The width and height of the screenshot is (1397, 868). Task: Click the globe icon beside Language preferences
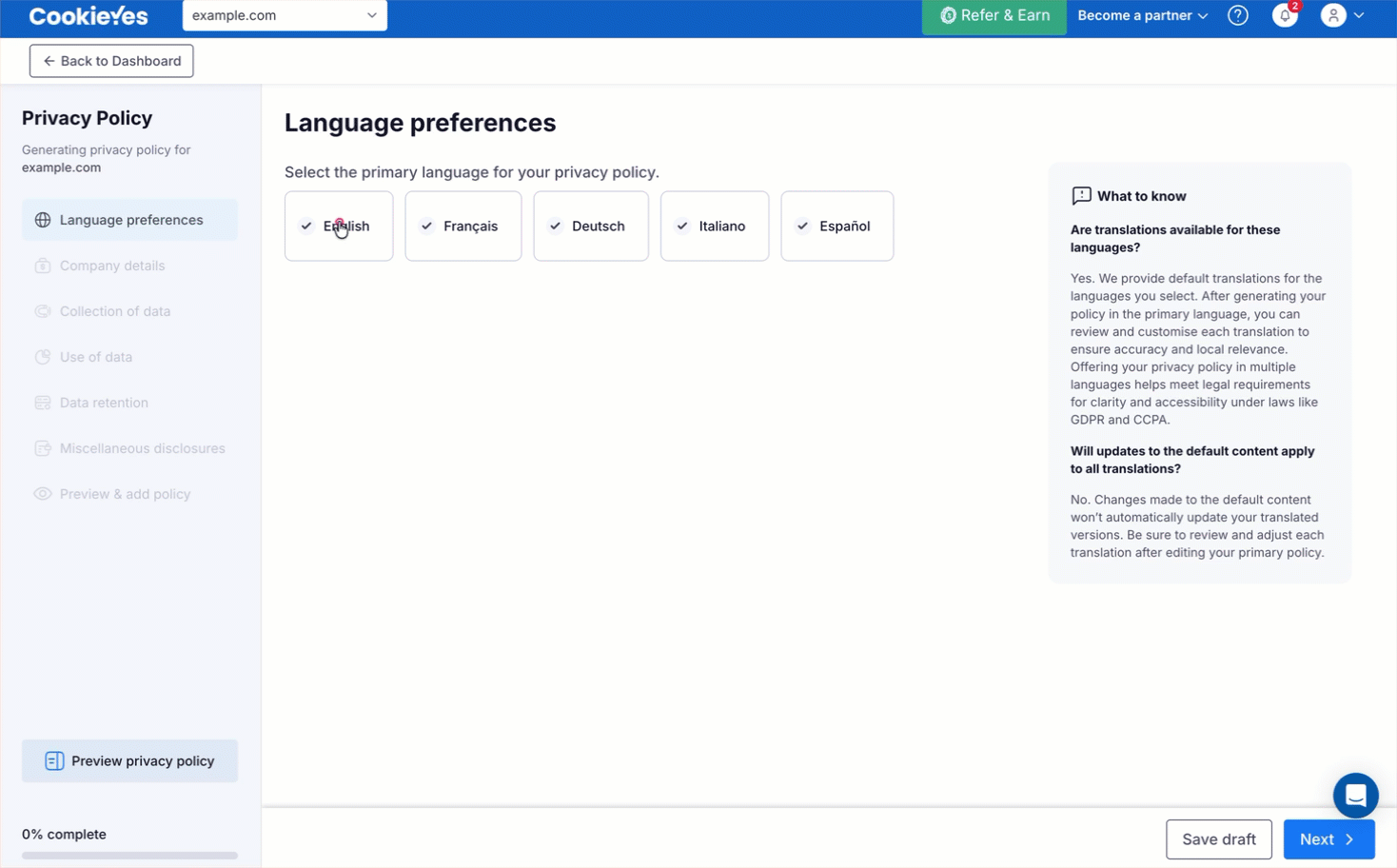(43, 220)
